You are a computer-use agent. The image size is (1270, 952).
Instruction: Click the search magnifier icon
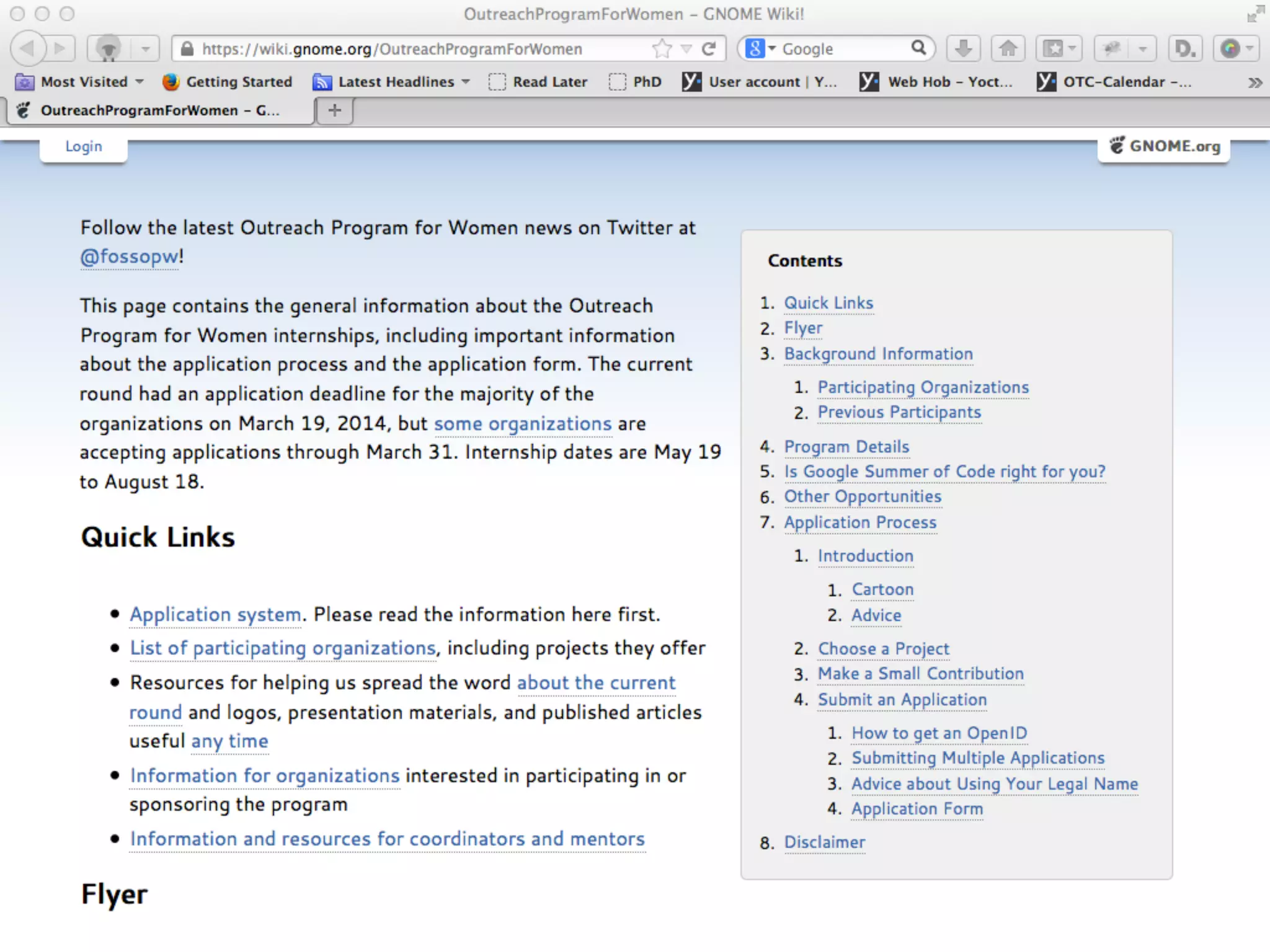click(x=918, y=48)
